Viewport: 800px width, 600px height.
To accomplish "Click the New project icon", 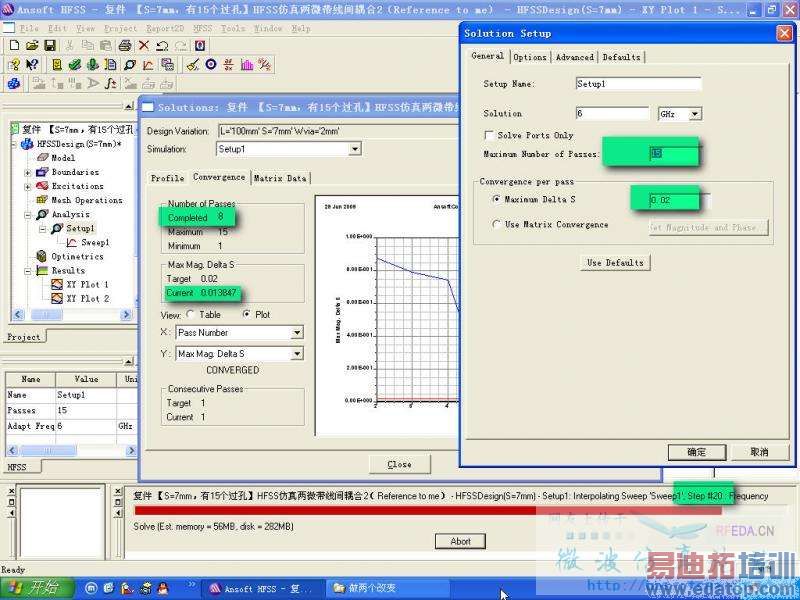I will (14, 45).
